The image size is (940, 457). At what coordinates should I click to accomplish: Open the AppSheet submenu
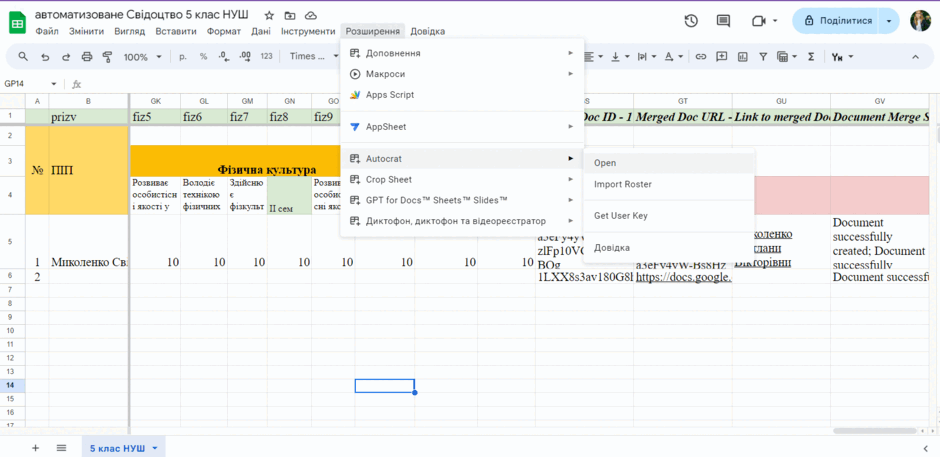(462, 127)
